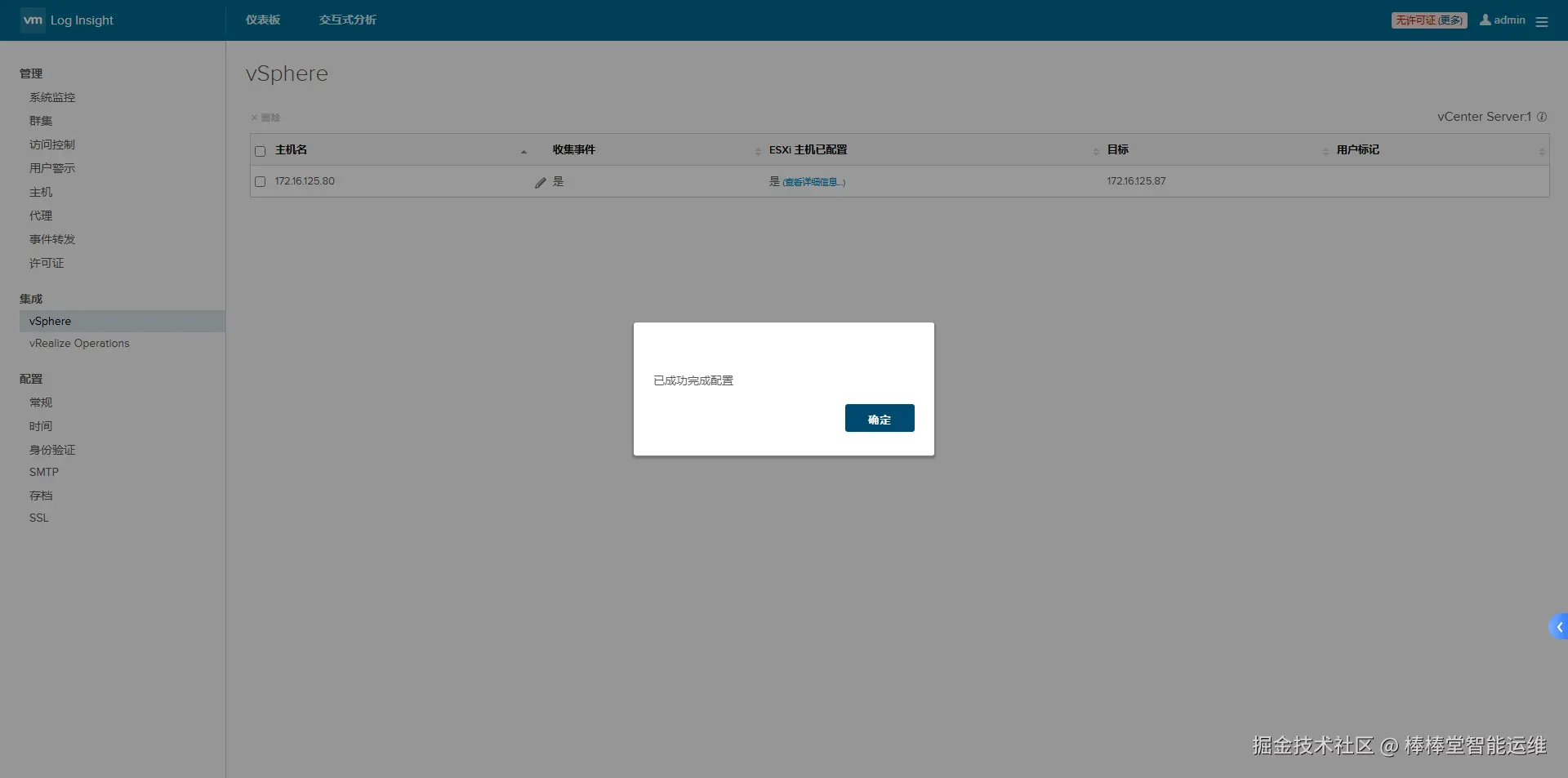1568x778 pixels.
Task: Sort by 用户标记 column arrow
Action: (1542, 151)
